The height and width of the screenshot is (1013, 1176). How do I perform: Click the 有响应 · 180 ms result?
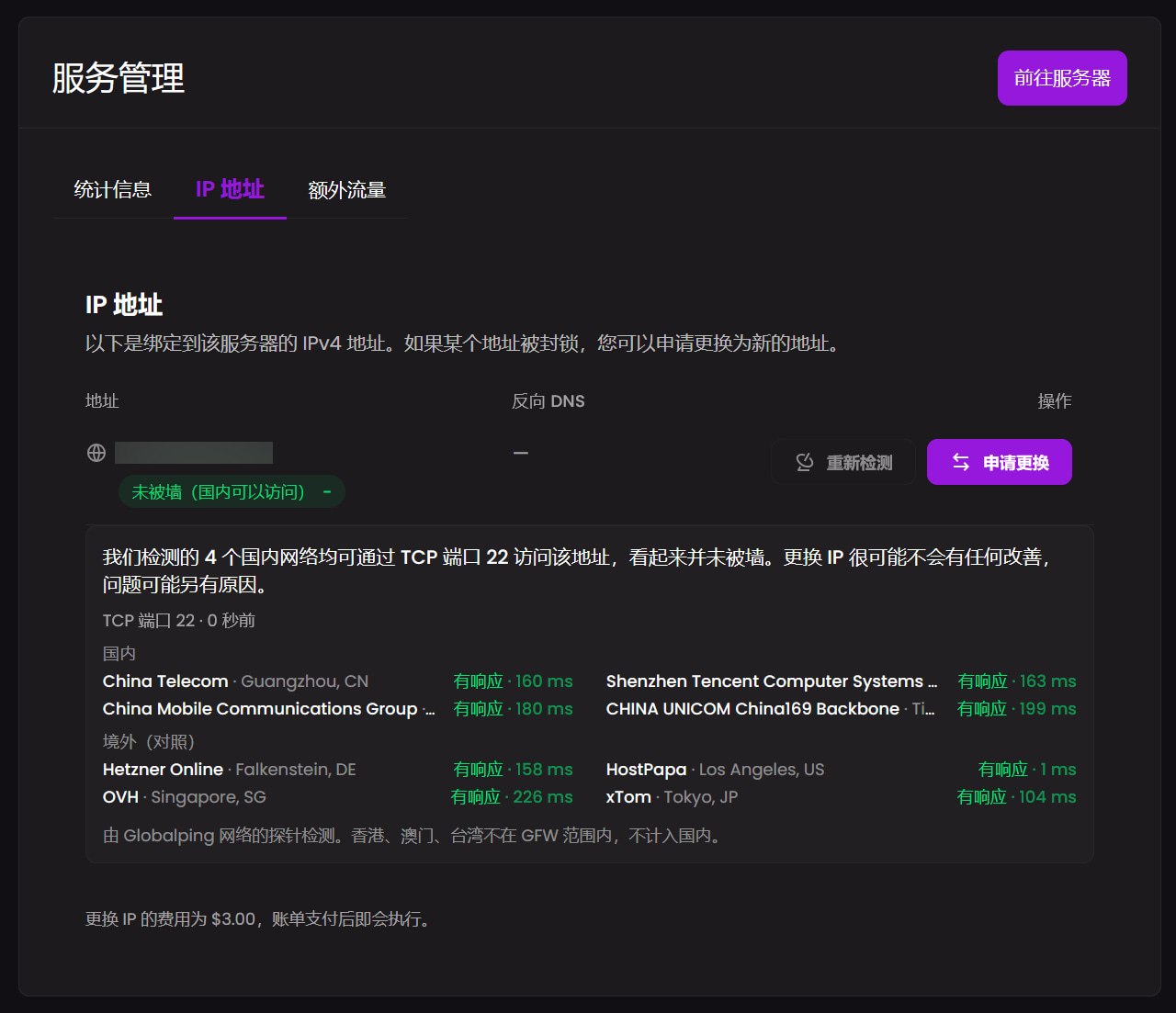pos(513,709)
